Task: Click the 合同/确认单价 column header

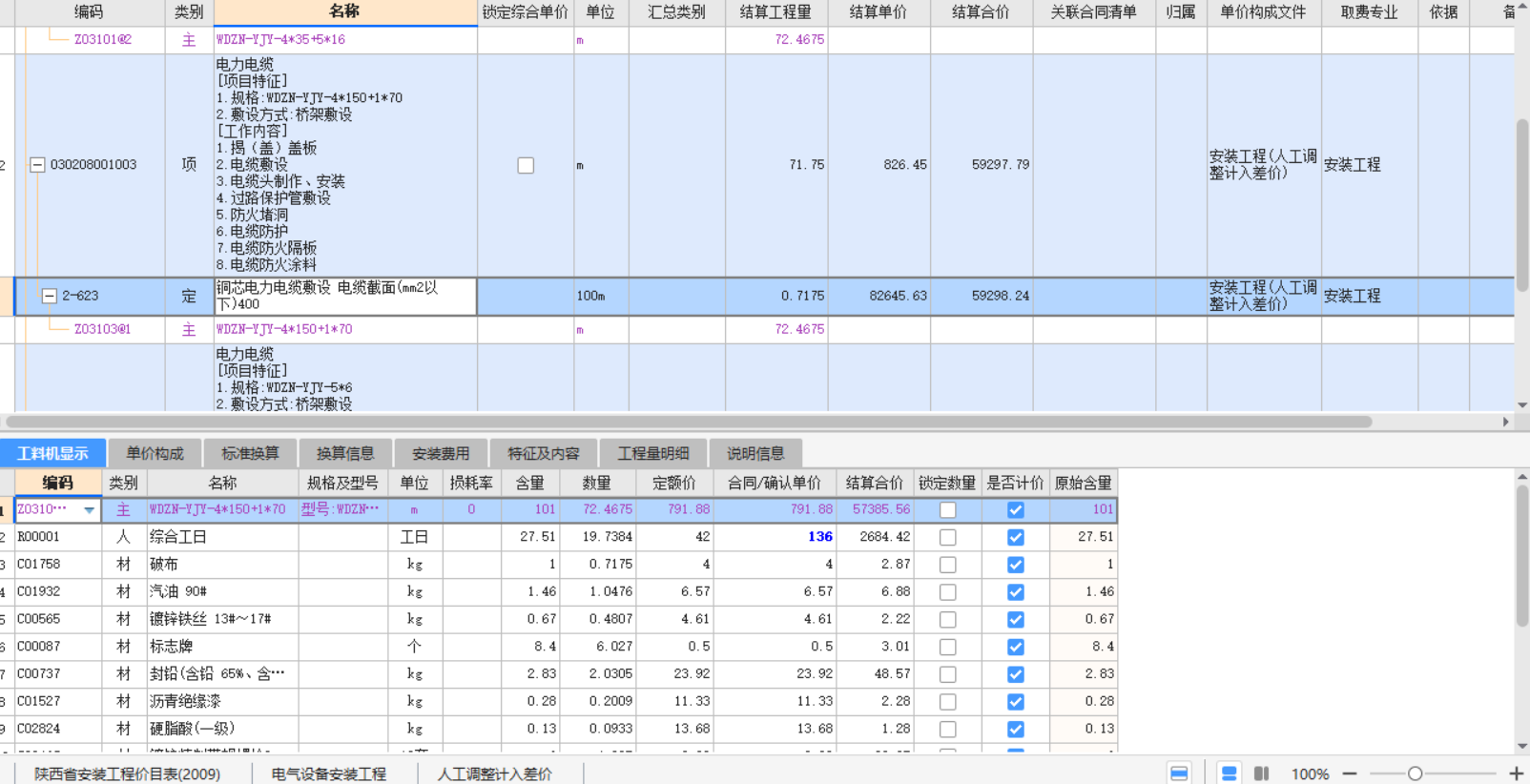Action: (775, 483)
